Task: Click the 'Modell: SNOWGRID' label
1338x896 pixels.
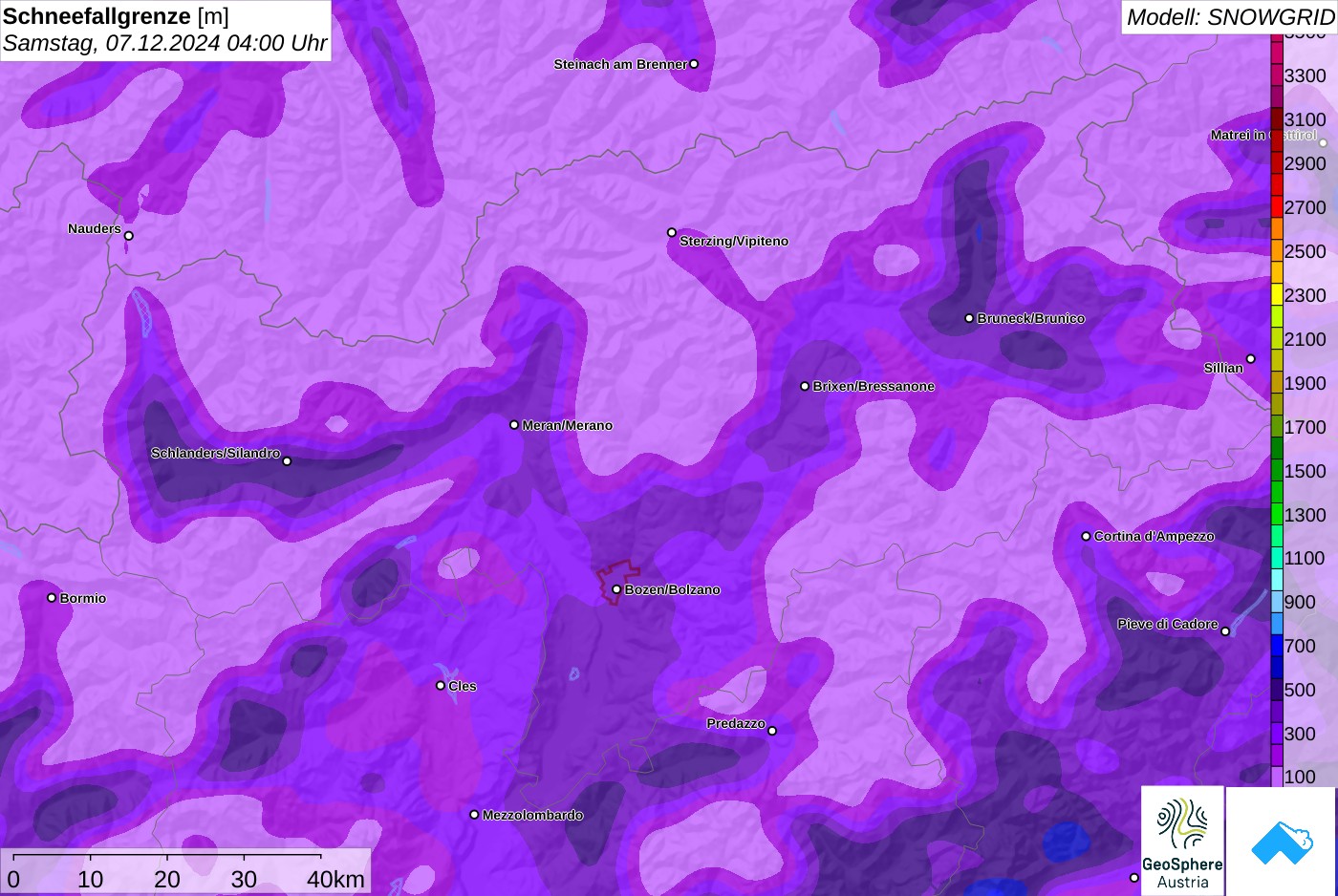Action: tap(1230, 17)
